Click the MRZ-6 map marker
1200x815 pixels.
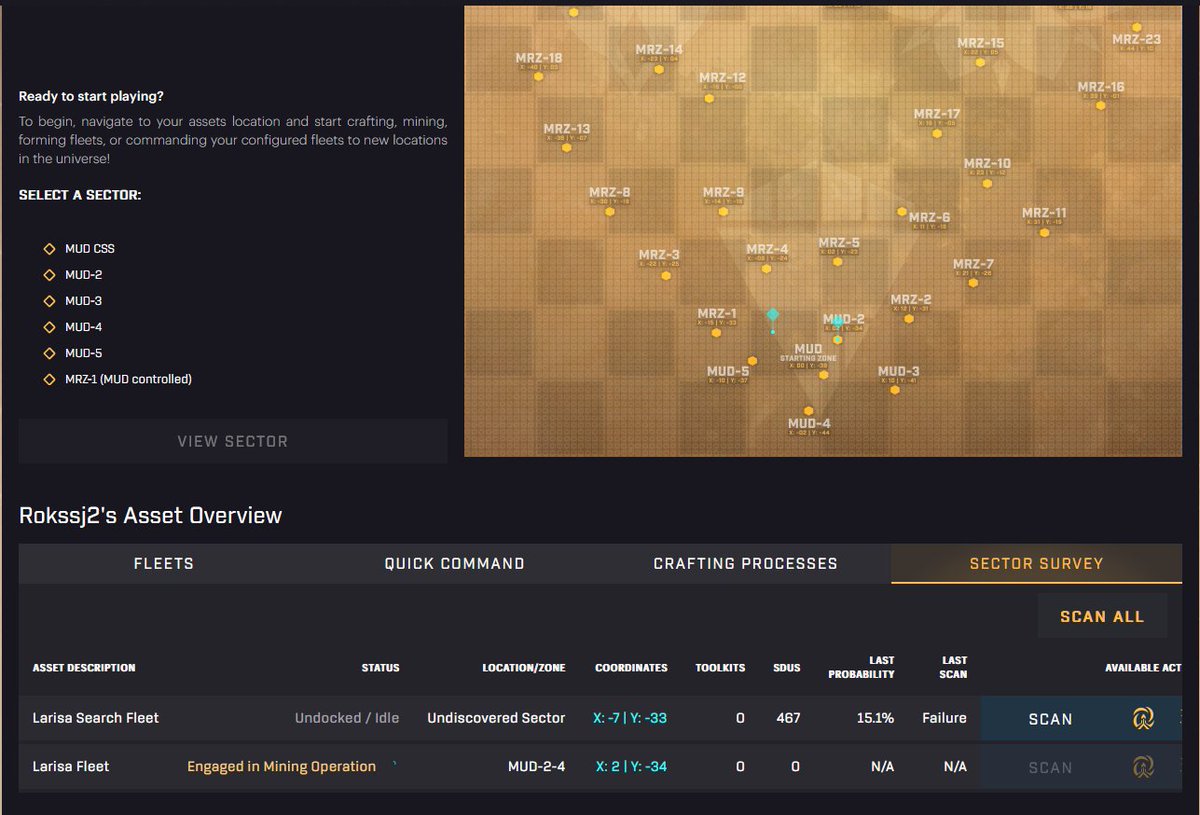pos(901,212)
